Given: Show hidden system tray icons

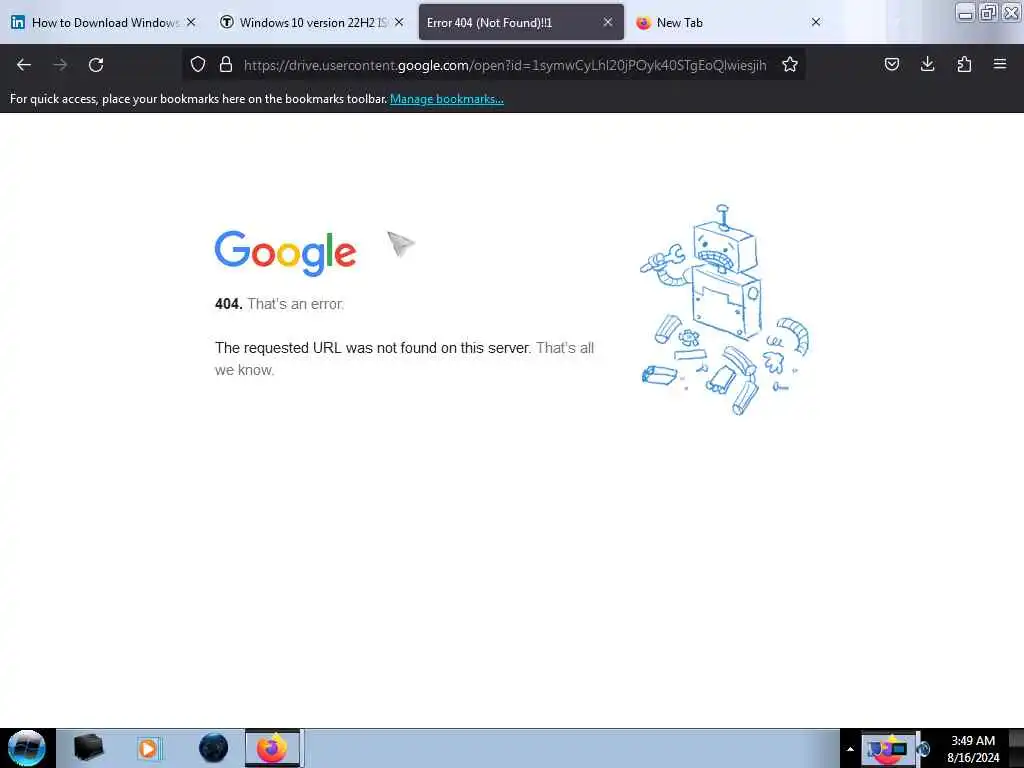Looking at the screenshot, I should [850, 749].
